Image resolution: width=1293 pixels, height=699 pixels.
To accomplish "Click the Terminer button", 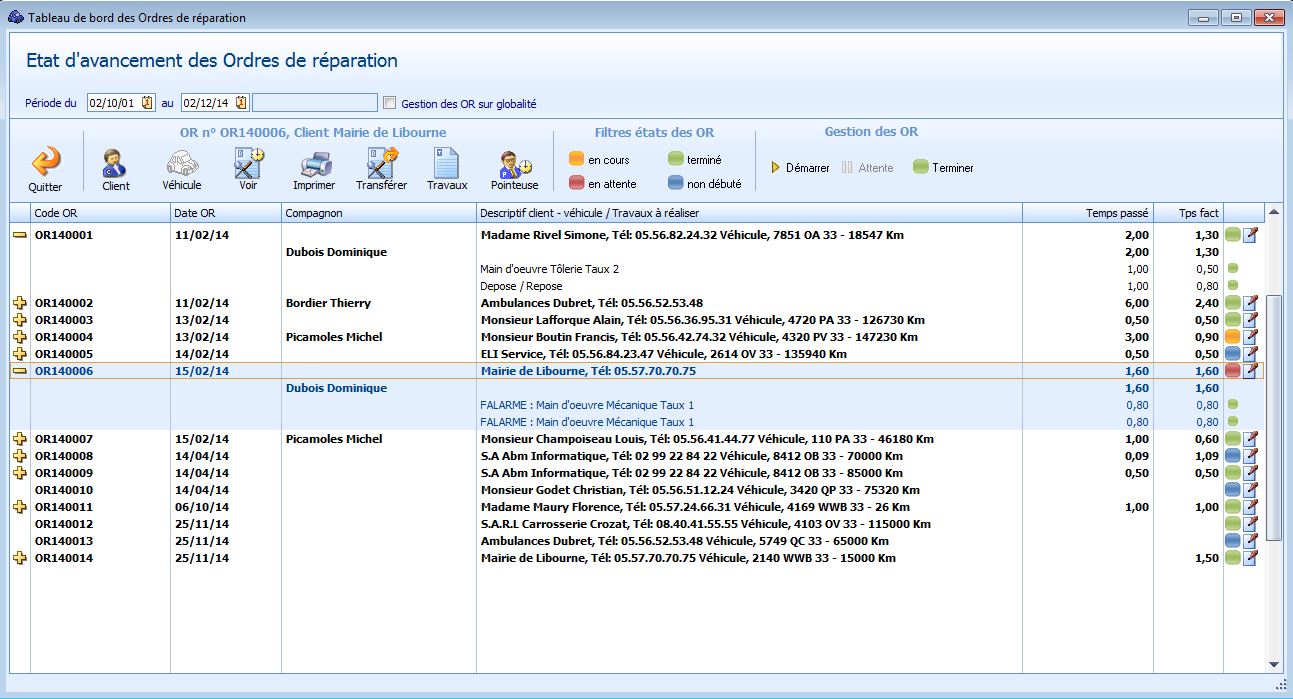I will click(943, 168).
